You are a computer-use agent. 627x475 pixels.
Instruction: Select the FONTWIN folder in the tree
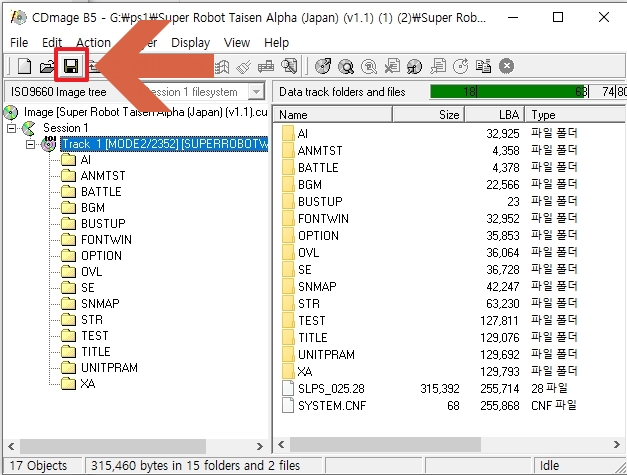pyautogui.click(x=106, y=240)
